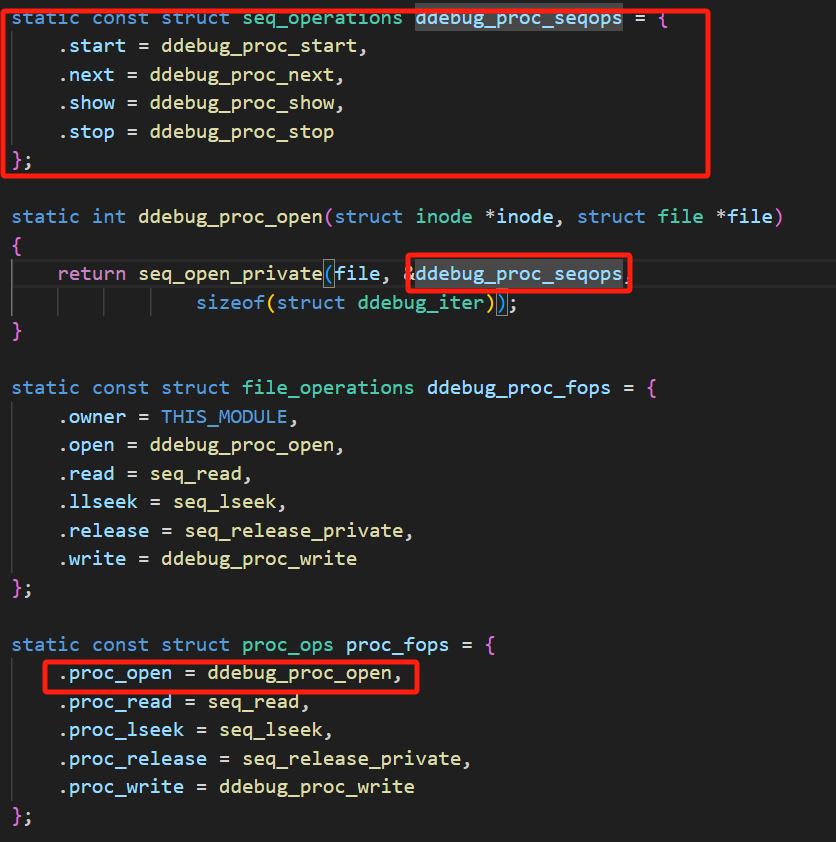836x842 pixels.
Task: Click the proc_ops type name
Action: [288, 644]
